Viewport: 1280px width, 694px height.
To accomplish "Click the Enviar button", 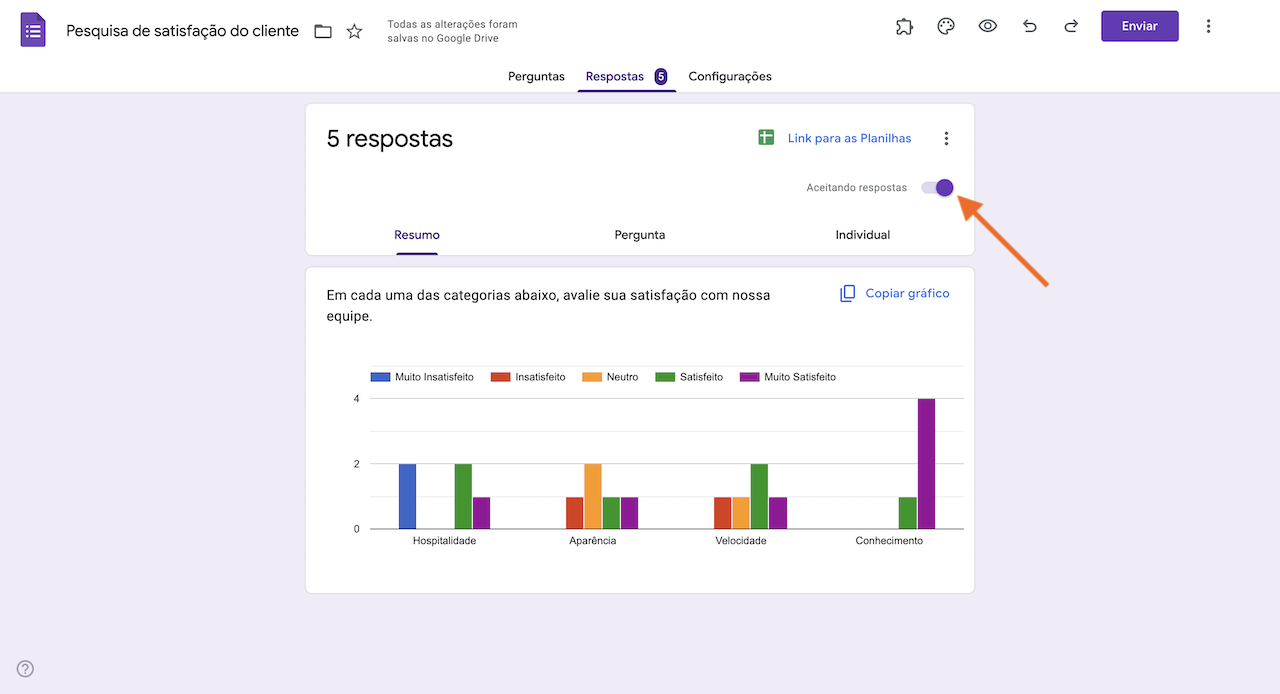I will (x=1139, y=26).
